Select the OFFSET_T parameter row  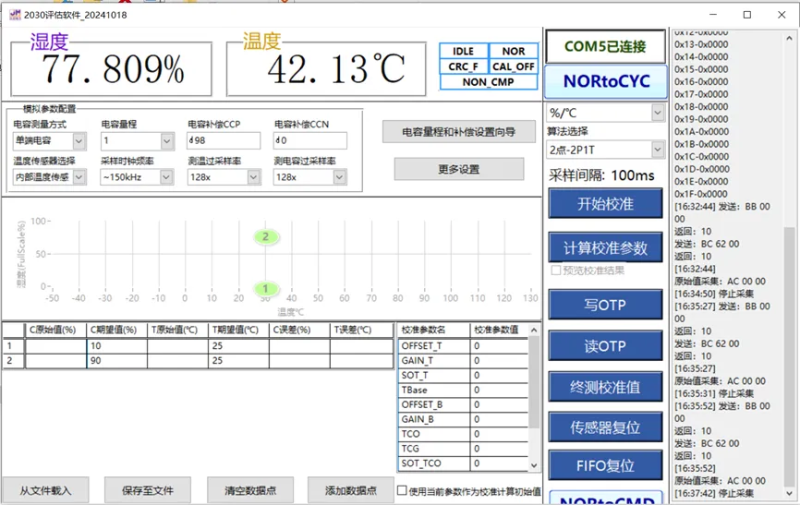463,346
